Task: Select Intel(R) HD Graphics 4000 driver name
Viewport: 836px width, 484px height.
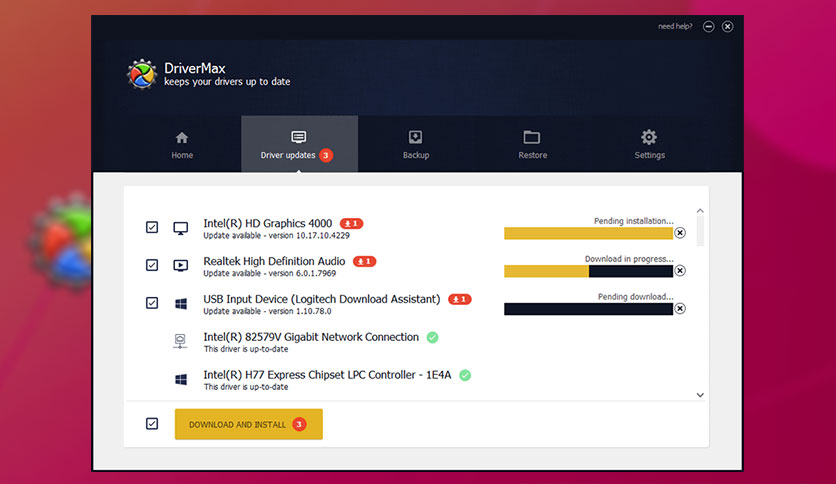Action: coord(268,223)
